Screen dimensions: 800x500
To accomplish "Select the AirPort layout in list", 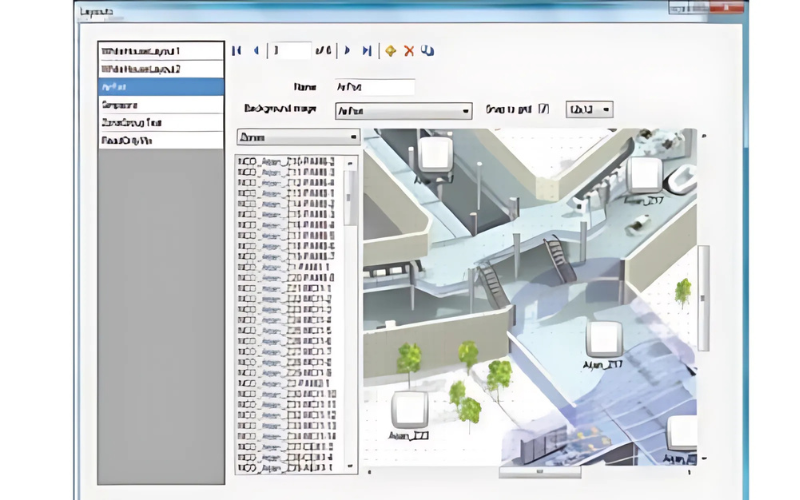I will (161, 87).
